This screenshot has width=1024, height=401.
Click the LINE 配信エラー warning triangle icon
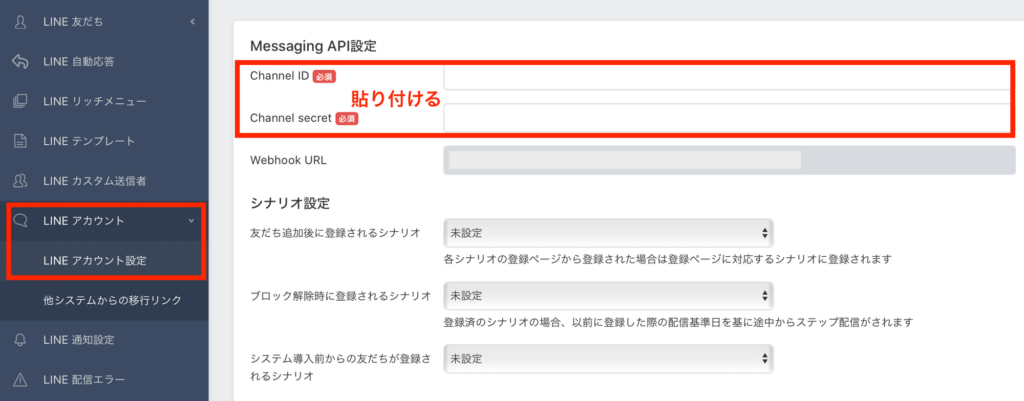pyautogui.click(x=20, y=379)
